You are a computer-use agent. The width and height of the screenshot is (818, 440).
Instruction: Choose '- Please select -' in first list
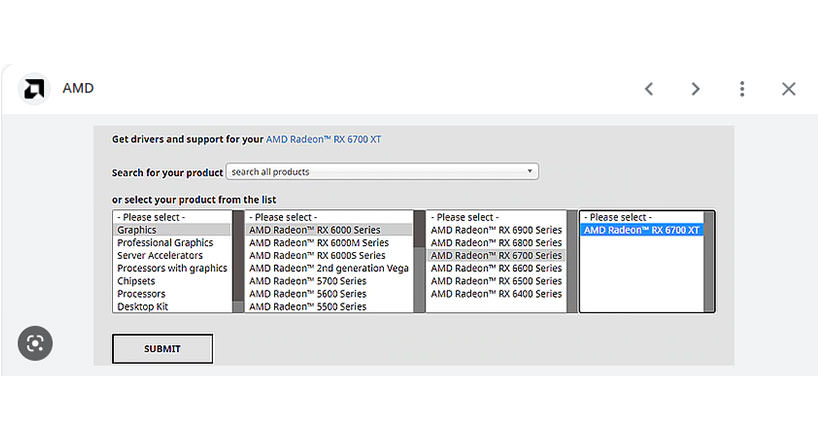point(172,217)
